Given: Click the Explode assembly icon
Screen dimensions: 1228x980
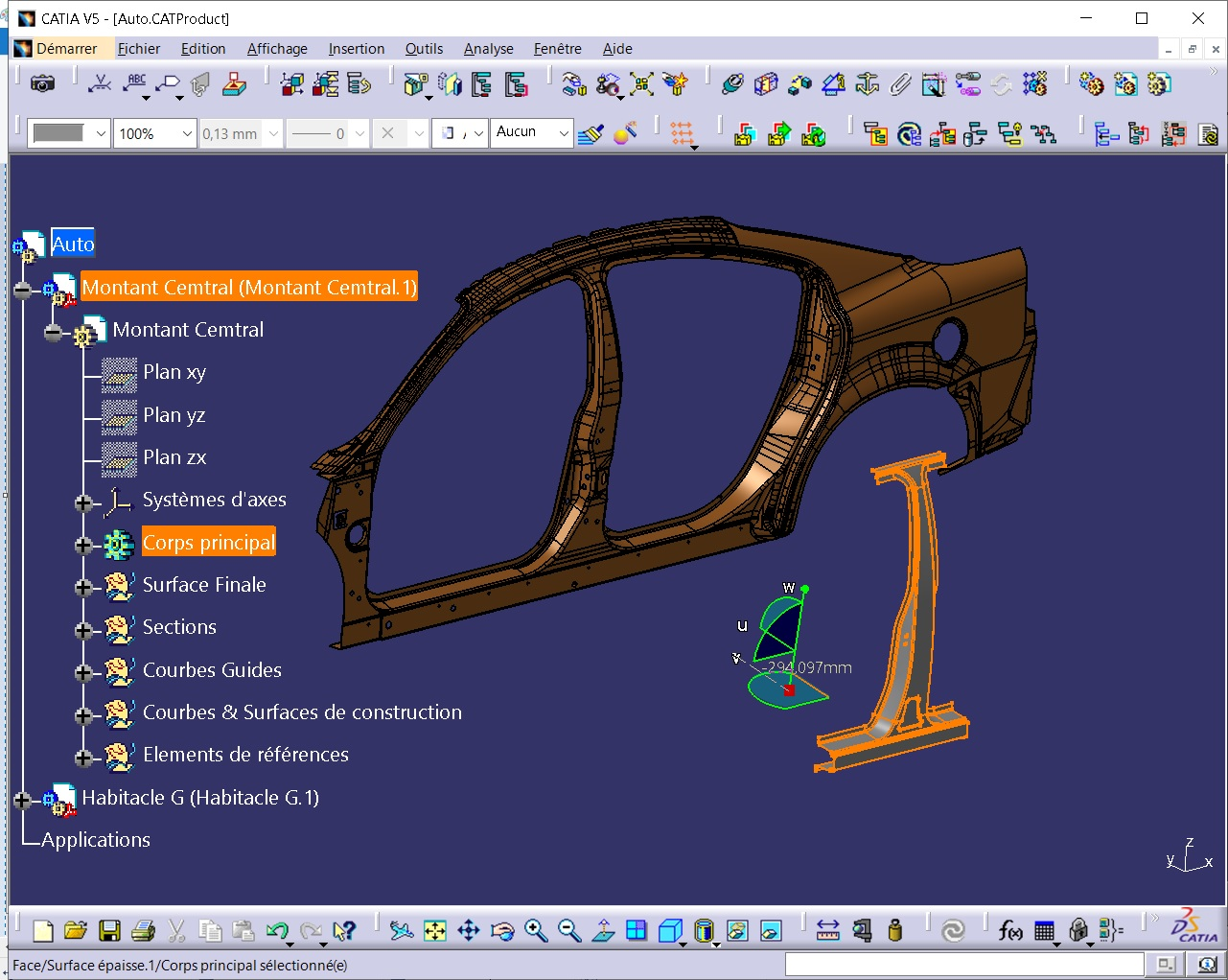Looking at the screenshot, I should (x=642, y=84).
